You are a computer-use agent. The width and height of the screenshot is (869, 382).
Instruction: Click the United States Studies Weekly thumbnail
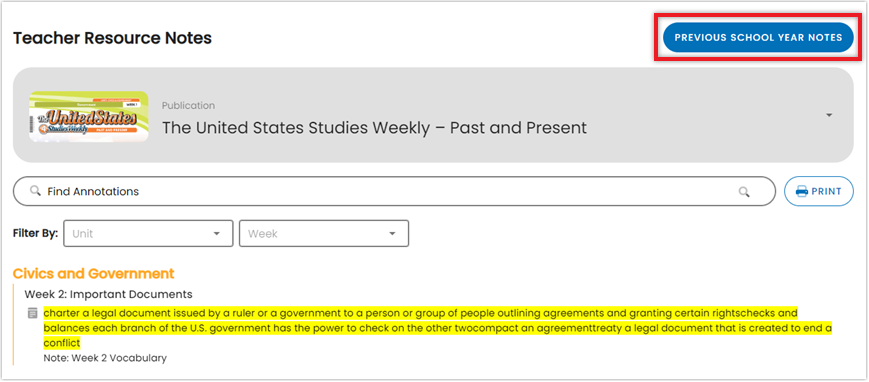click(89, 116)
